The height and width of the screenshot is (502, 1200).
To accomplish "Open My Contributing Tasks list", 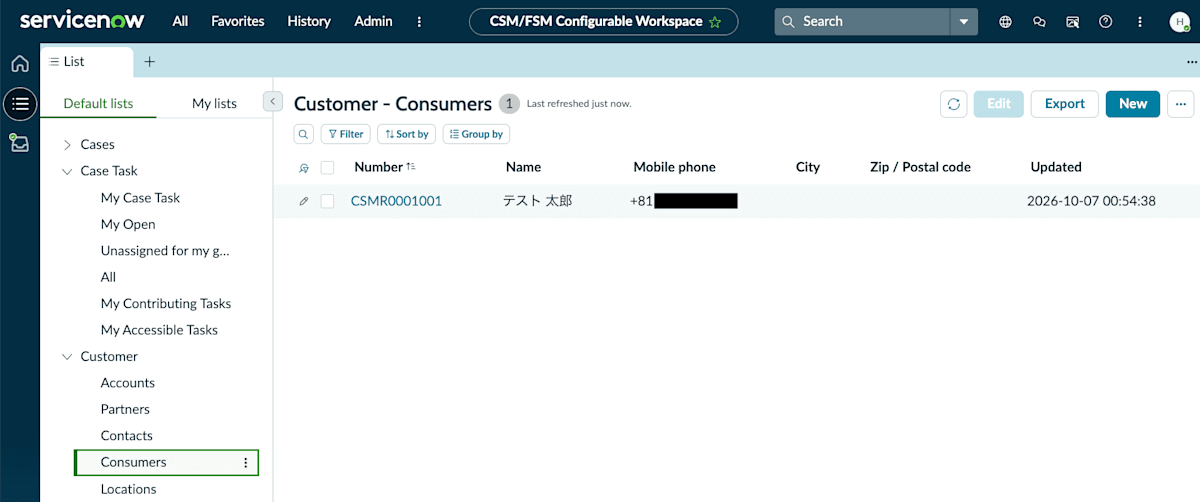I will click(166, 303).
